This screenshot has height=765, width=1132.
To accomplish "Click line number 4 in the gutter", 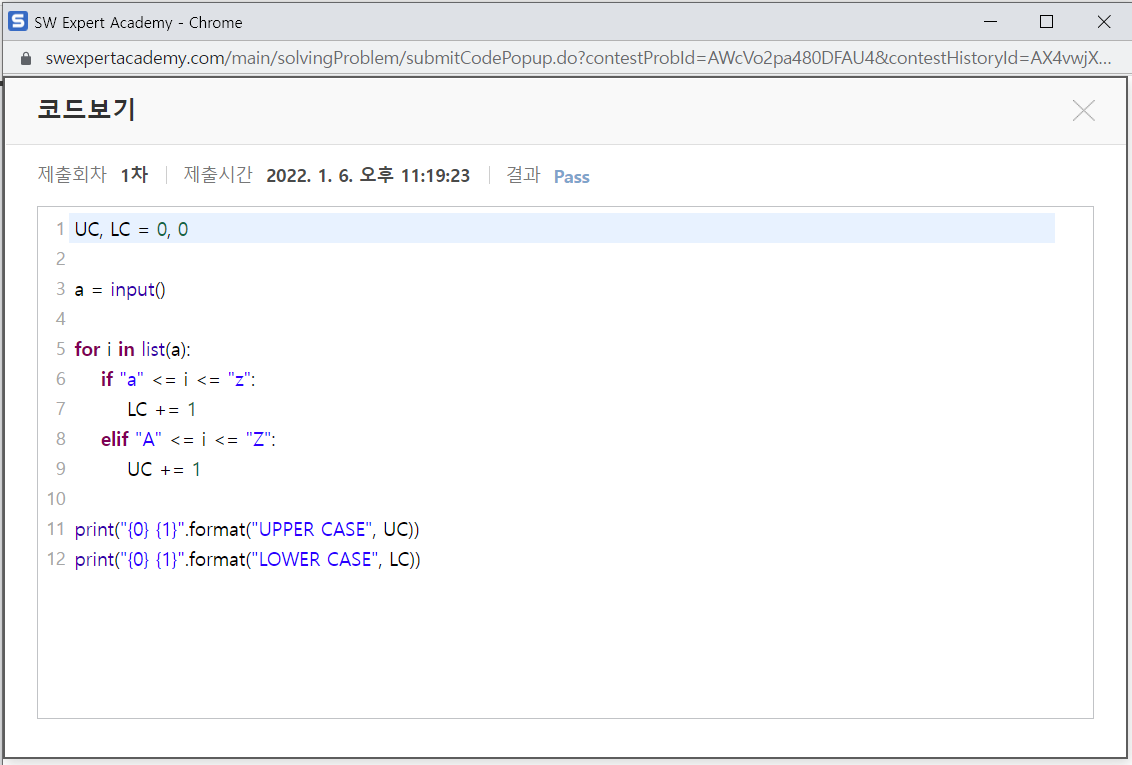I will (61, 319).
